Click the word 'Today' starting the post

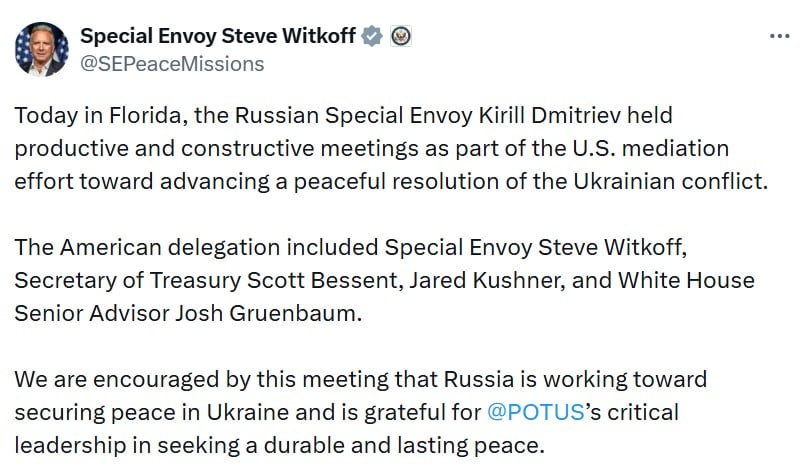(x=43, y=116)
